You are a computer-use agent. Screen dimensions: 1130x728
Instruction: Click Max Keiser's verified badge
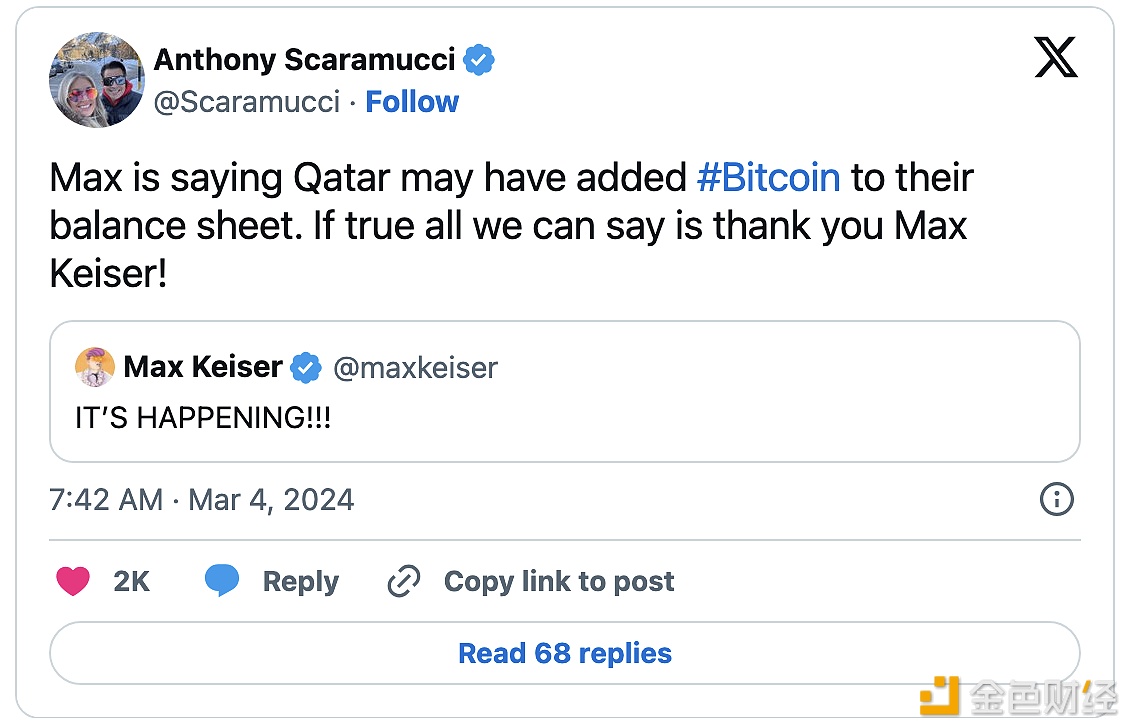(305, 368)
